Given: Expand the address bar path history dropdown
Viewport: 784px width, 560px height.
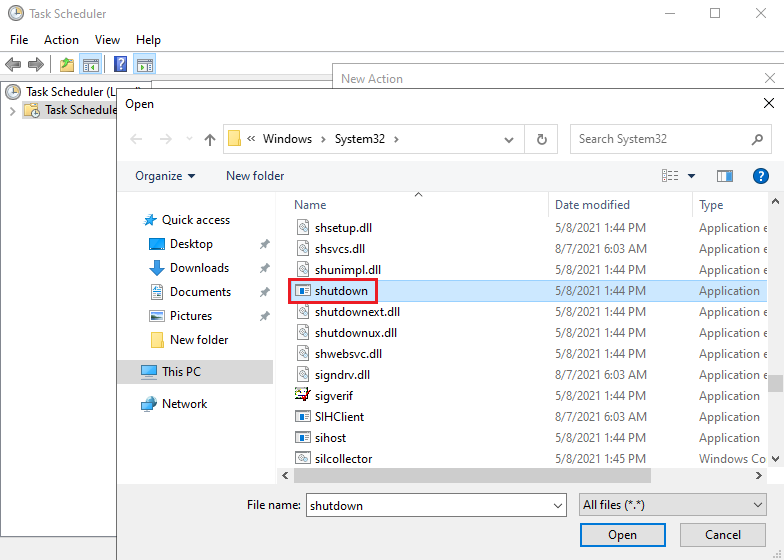Looking at the screenshot, I should tap(510, 139).
